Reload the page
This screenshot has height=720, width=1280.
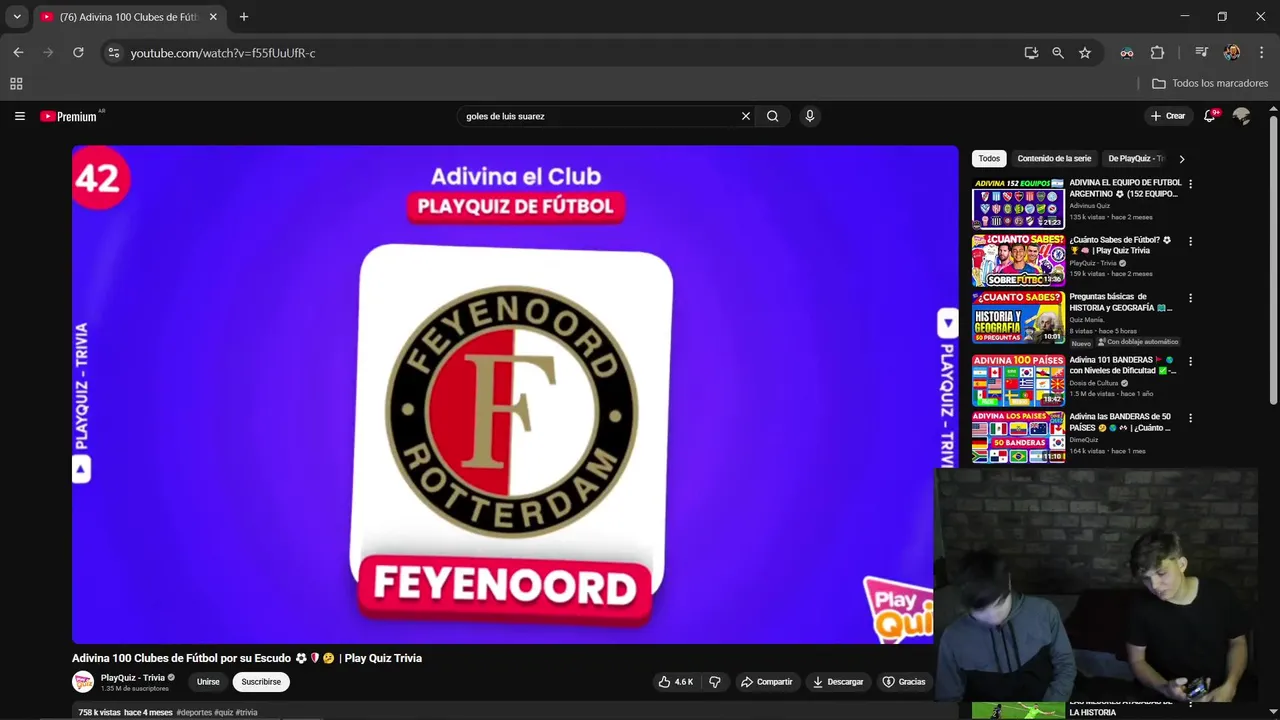tap(78, 53)
